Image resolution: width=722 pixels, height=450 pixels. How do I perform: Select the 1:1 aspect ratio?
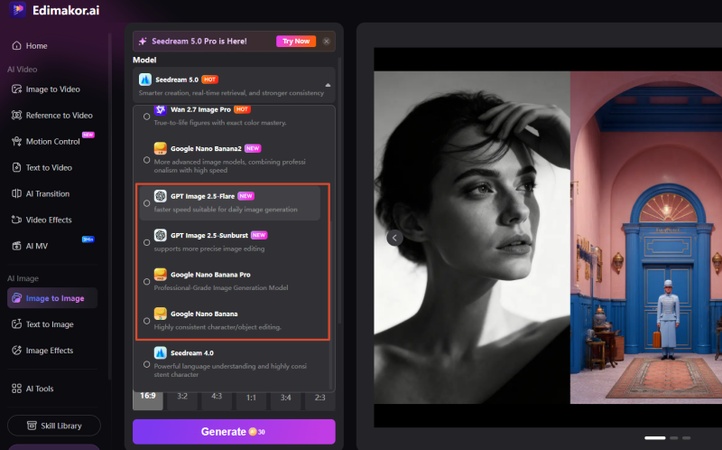point(251,399)
